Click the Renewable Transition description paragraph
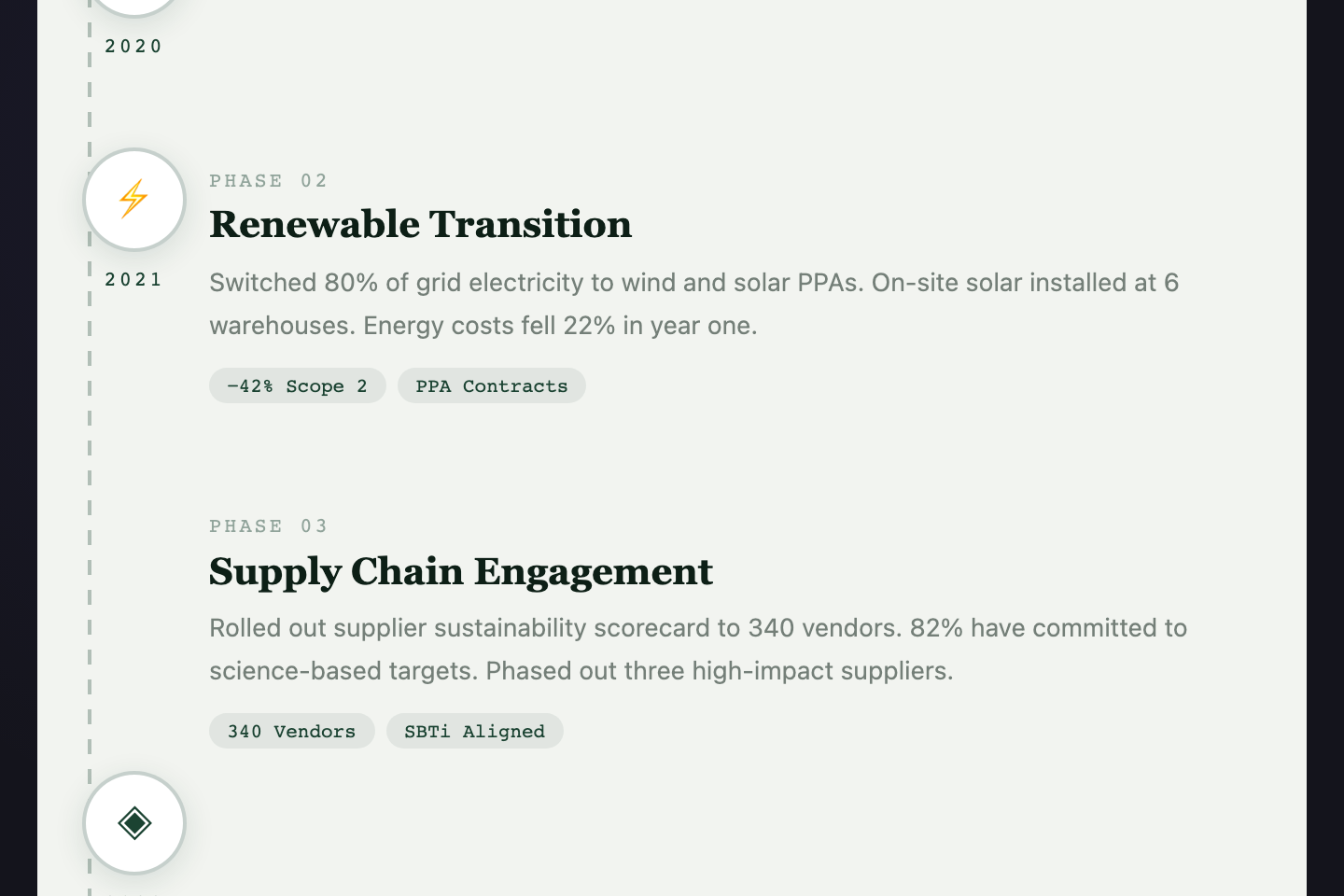 coord(694,303)
